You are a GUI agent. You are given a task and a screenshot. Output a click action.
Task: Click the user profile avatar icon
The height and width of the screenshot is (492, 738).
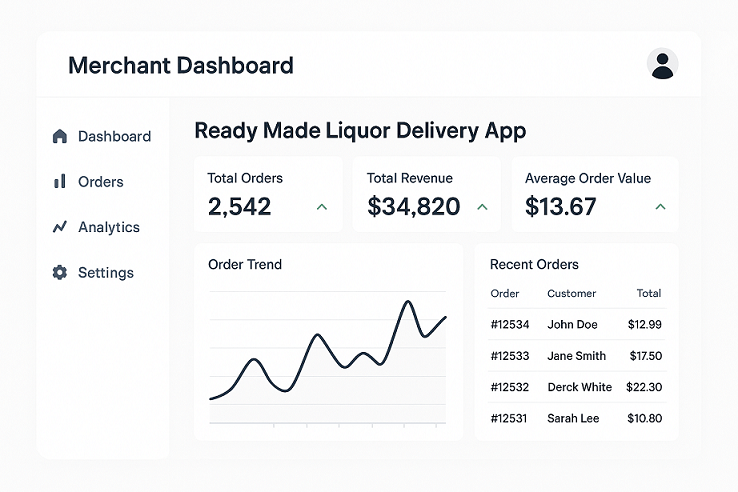[x=662, y=64]
